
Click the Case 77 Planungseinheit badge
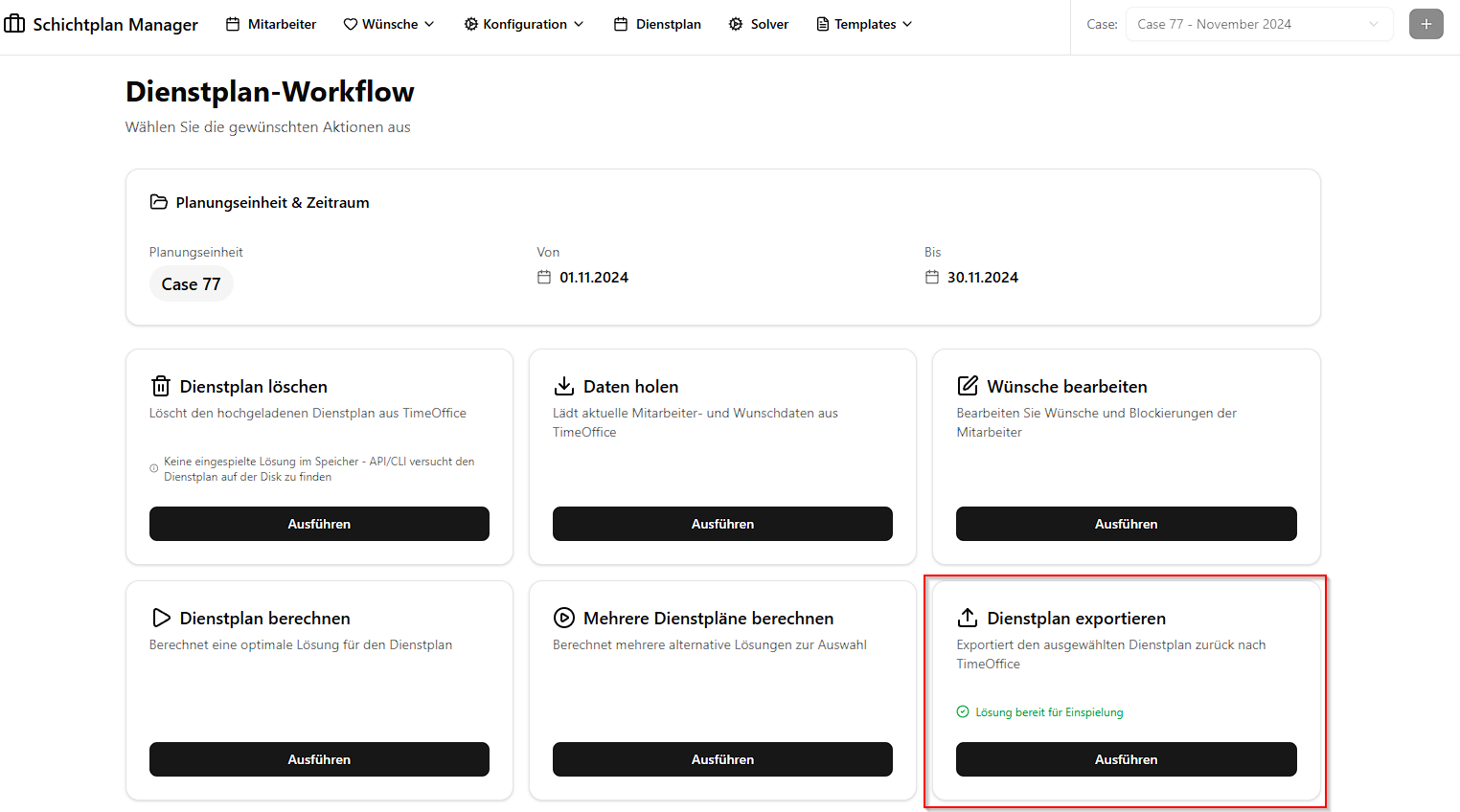[191, 284]
